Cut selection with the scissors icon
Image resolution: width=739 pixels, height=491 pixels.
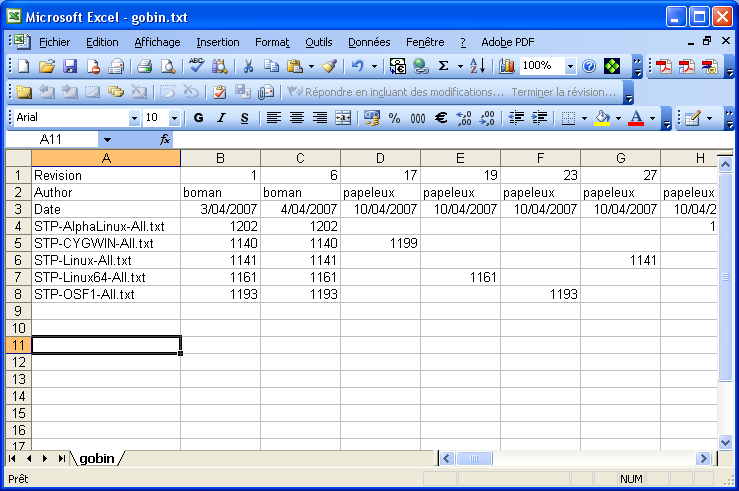[248, 66]
